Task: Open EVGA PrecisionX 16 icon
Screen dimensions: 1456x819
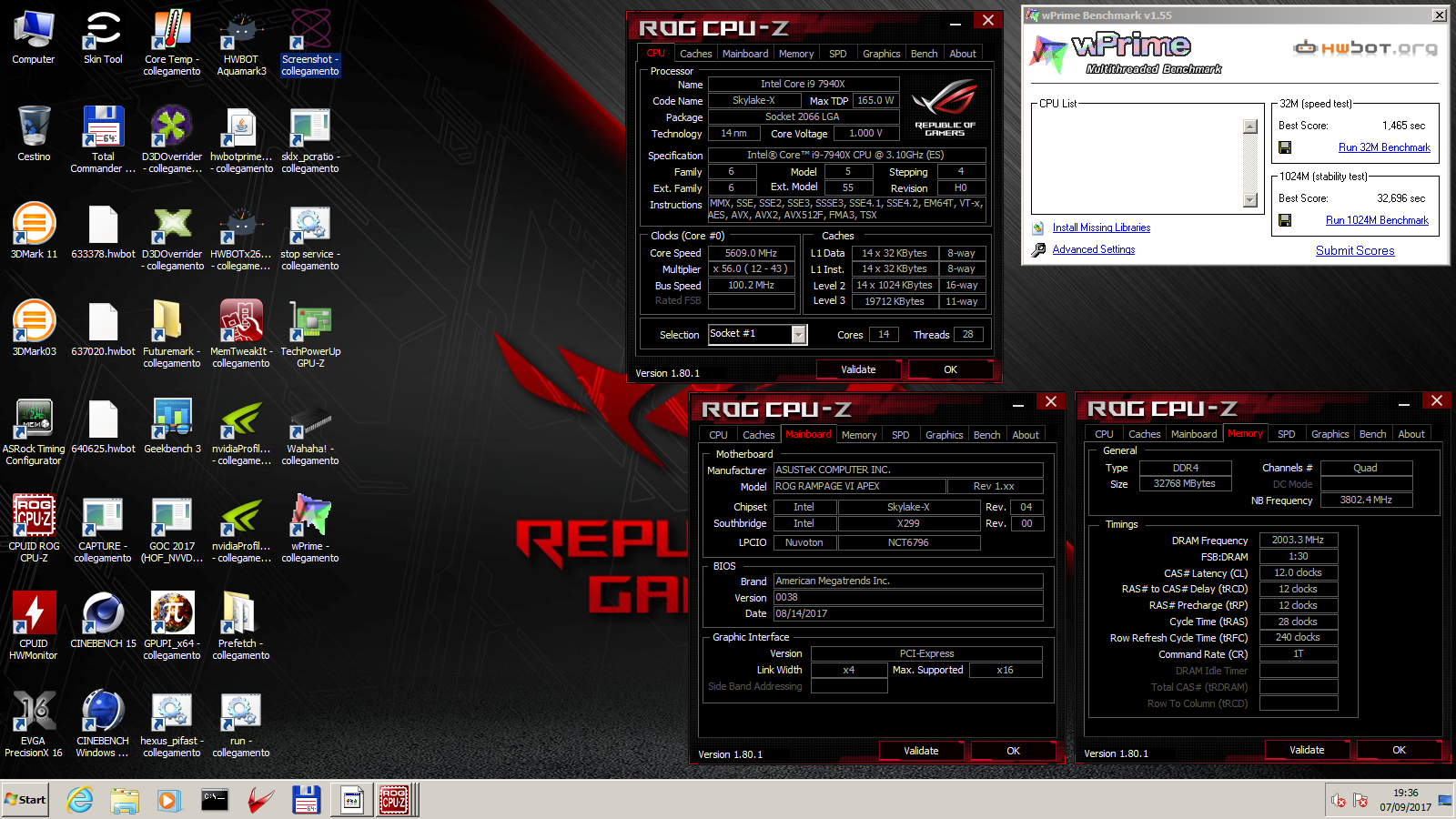Action: pyautogui.click(x=34, y=723)
